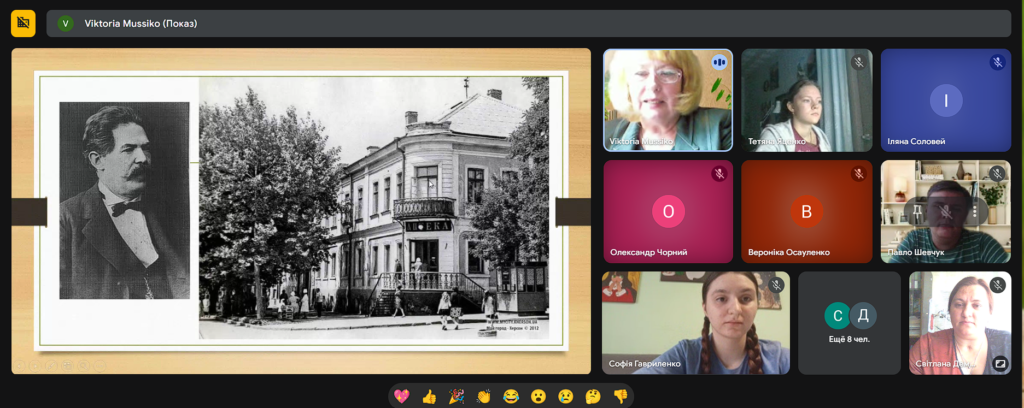The height and width of the screenshot is (408, 1024).
Task: Send the sparkling heart reaction
Action: pyautogui.click(x=403, y=397)
